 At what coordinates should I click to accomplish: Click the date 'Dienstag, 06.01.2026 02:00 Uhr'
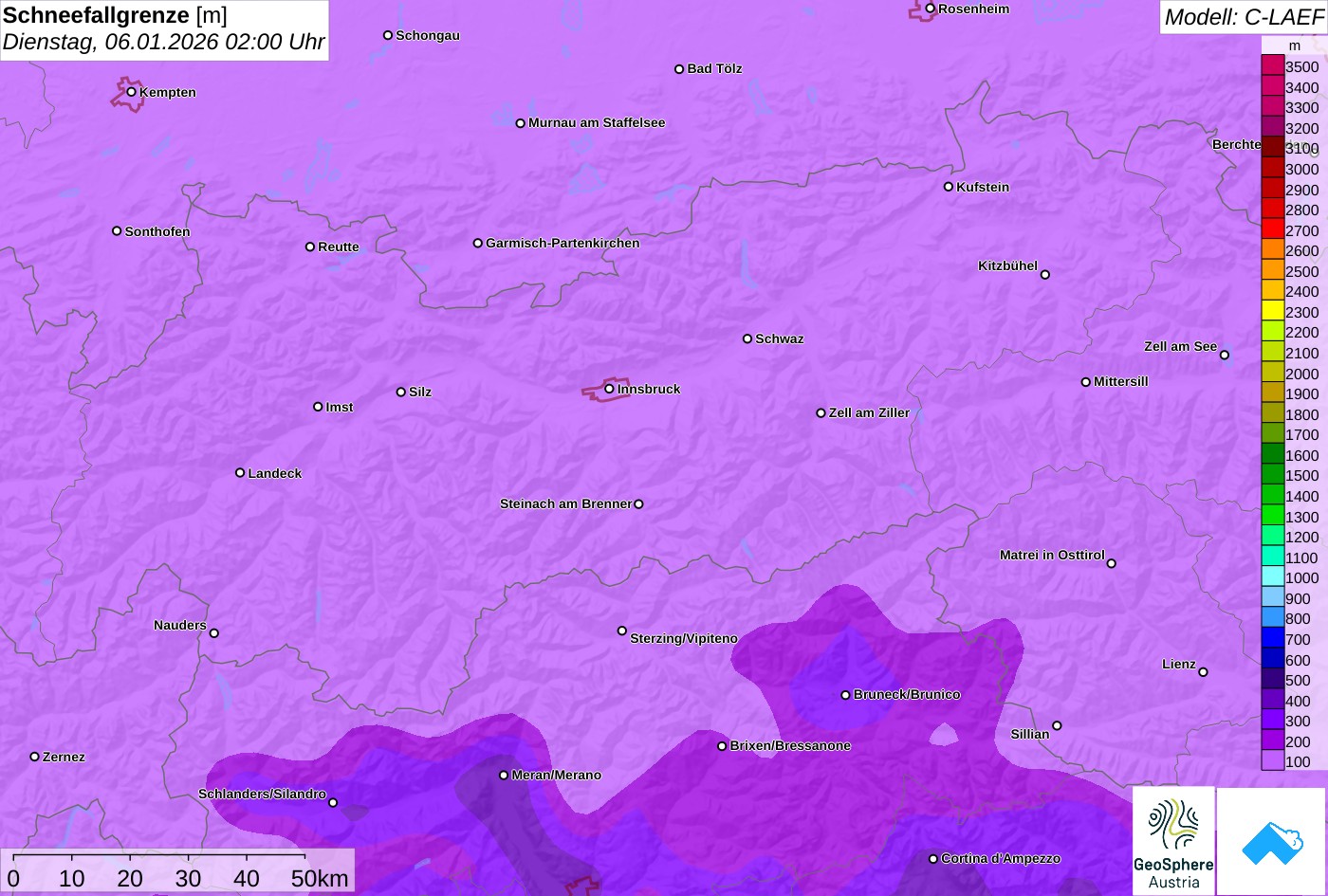163,43
